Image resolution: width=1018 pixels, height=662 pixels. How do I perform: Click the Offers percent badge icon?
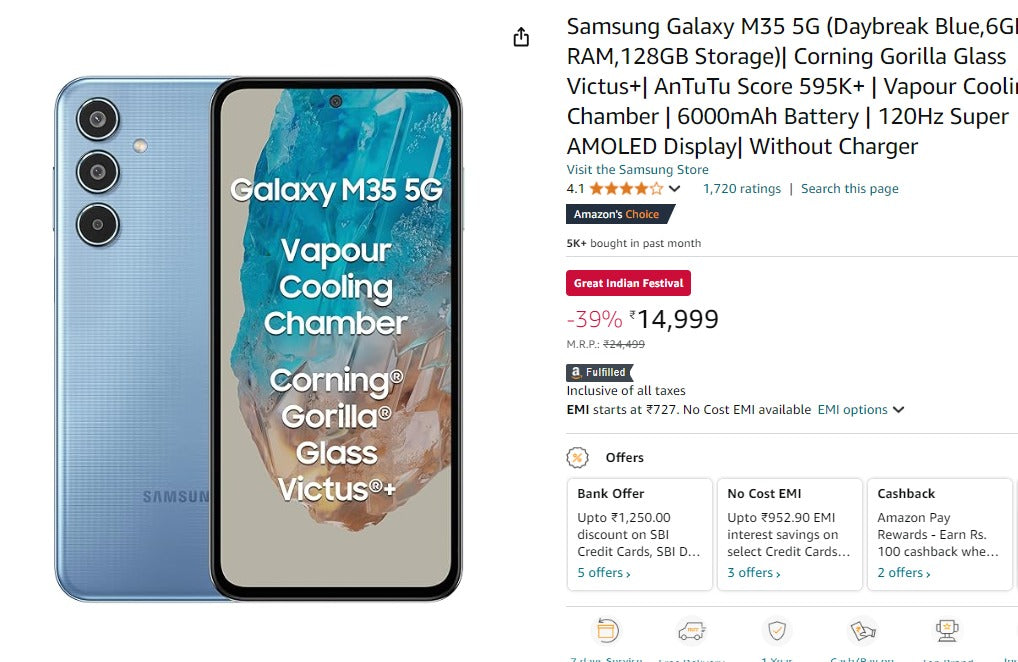point(577,457)
